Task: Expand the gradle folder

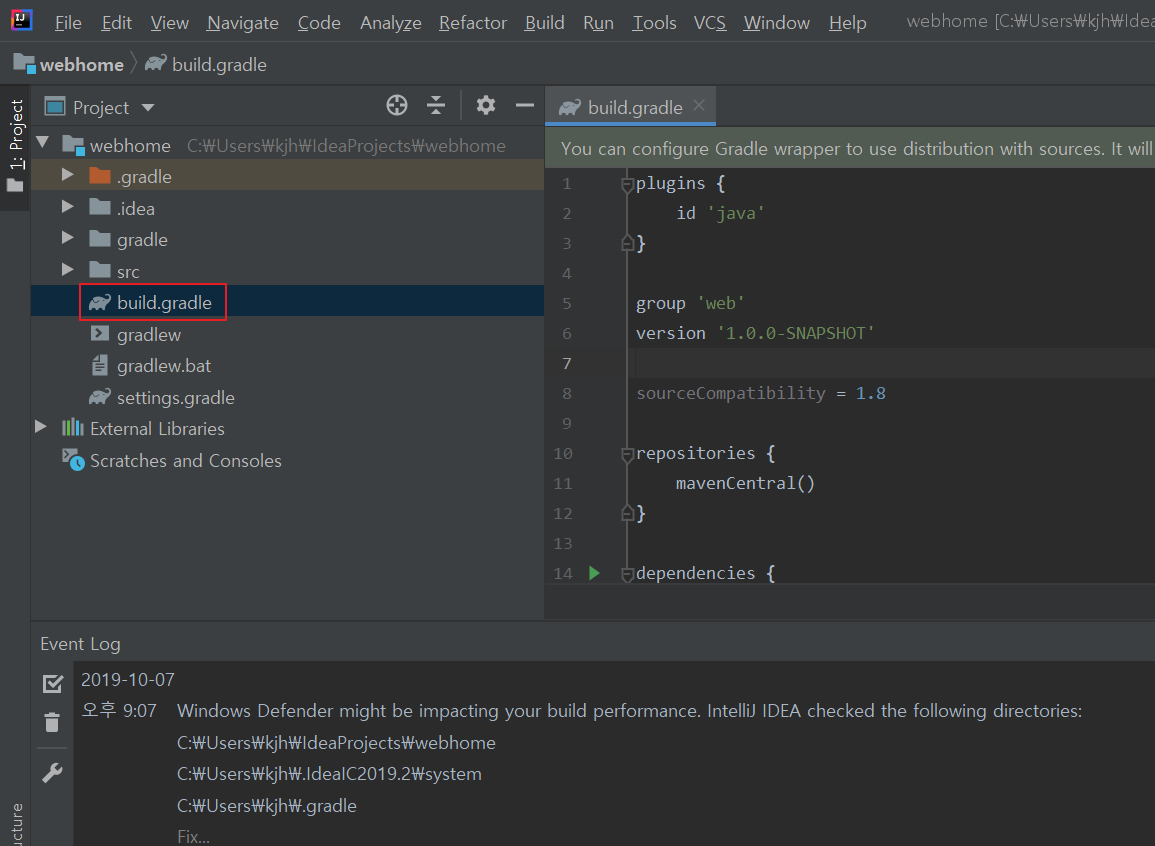Action: click(x=67, y=237)
